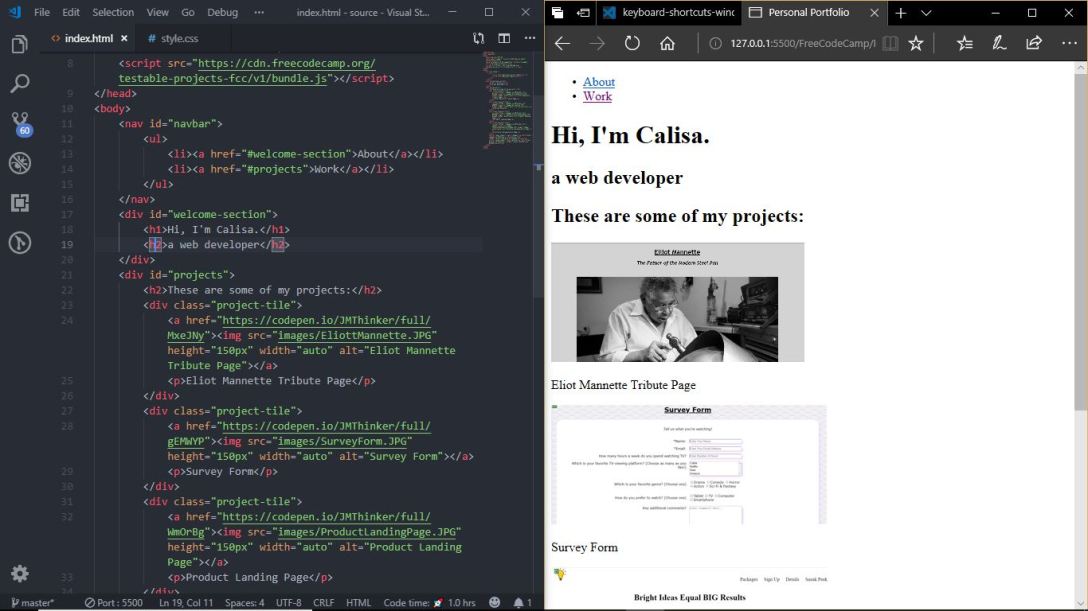Screen dimensions: 1088x611
Task: Open the HTML language mode selector
Action: coord(358,603)
